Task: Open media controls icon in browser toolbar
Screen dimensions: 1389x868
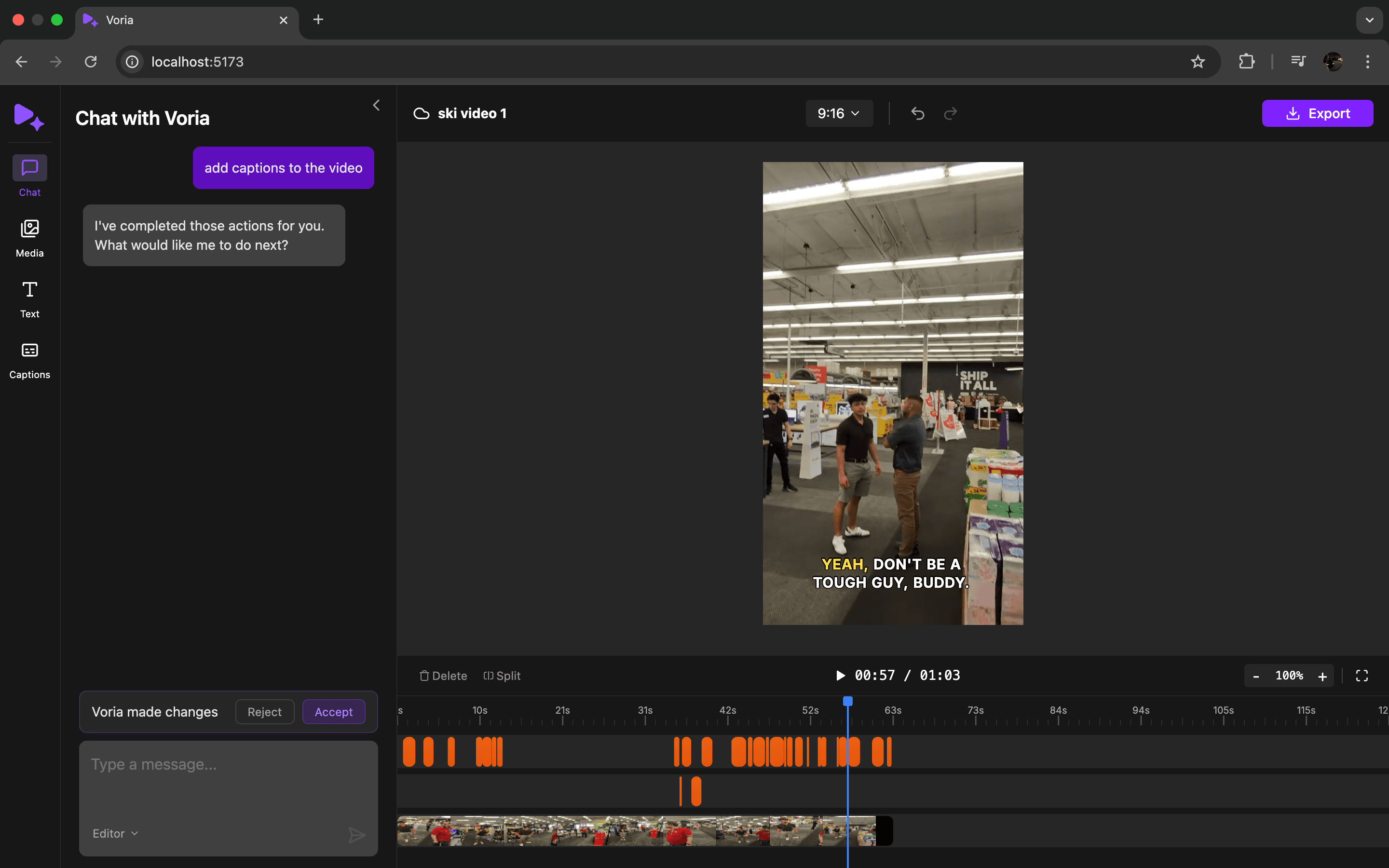Action: [x=1298, y=61]
